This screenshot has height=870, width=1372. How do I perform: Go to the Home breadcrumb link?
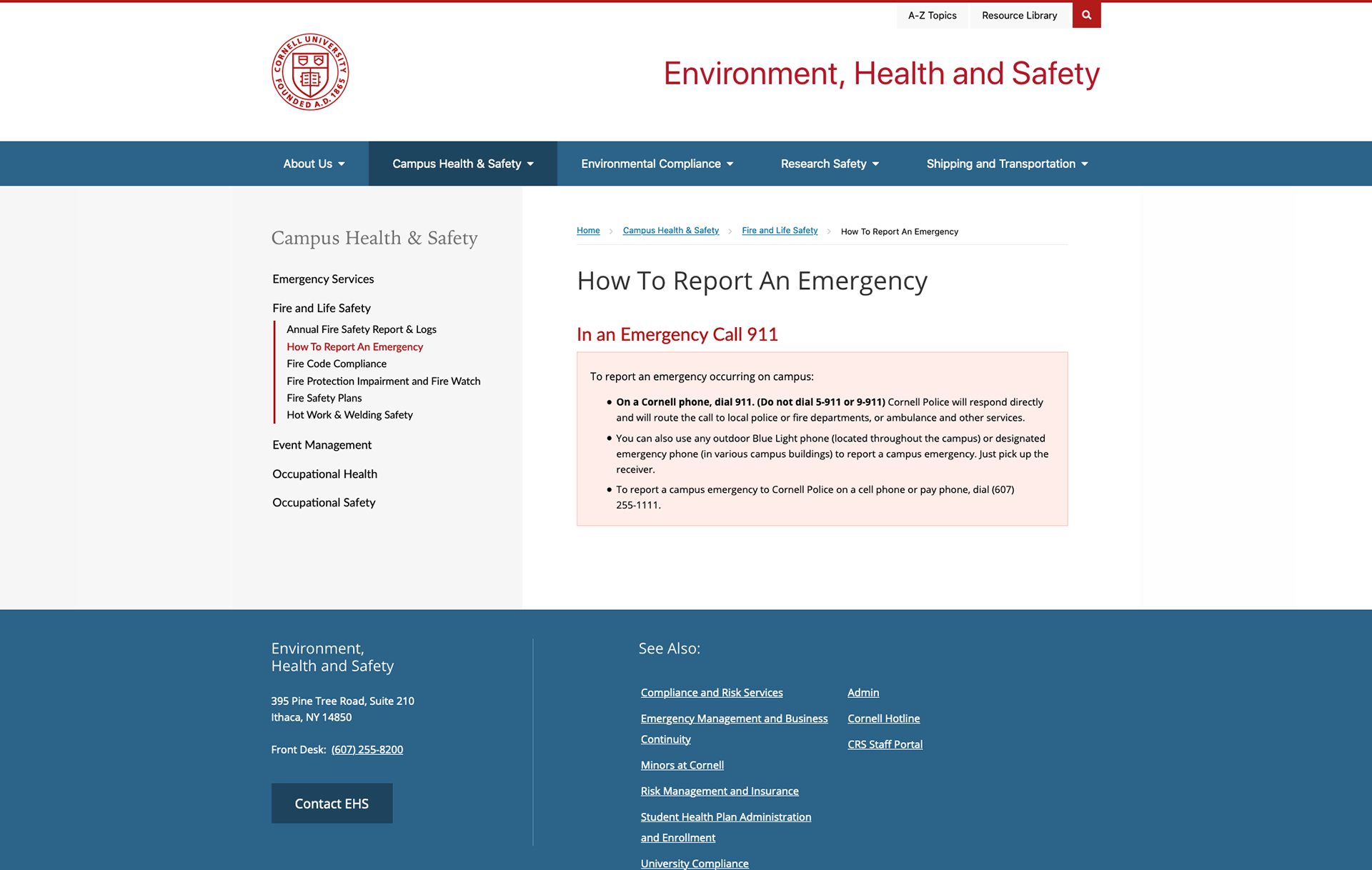588,230
